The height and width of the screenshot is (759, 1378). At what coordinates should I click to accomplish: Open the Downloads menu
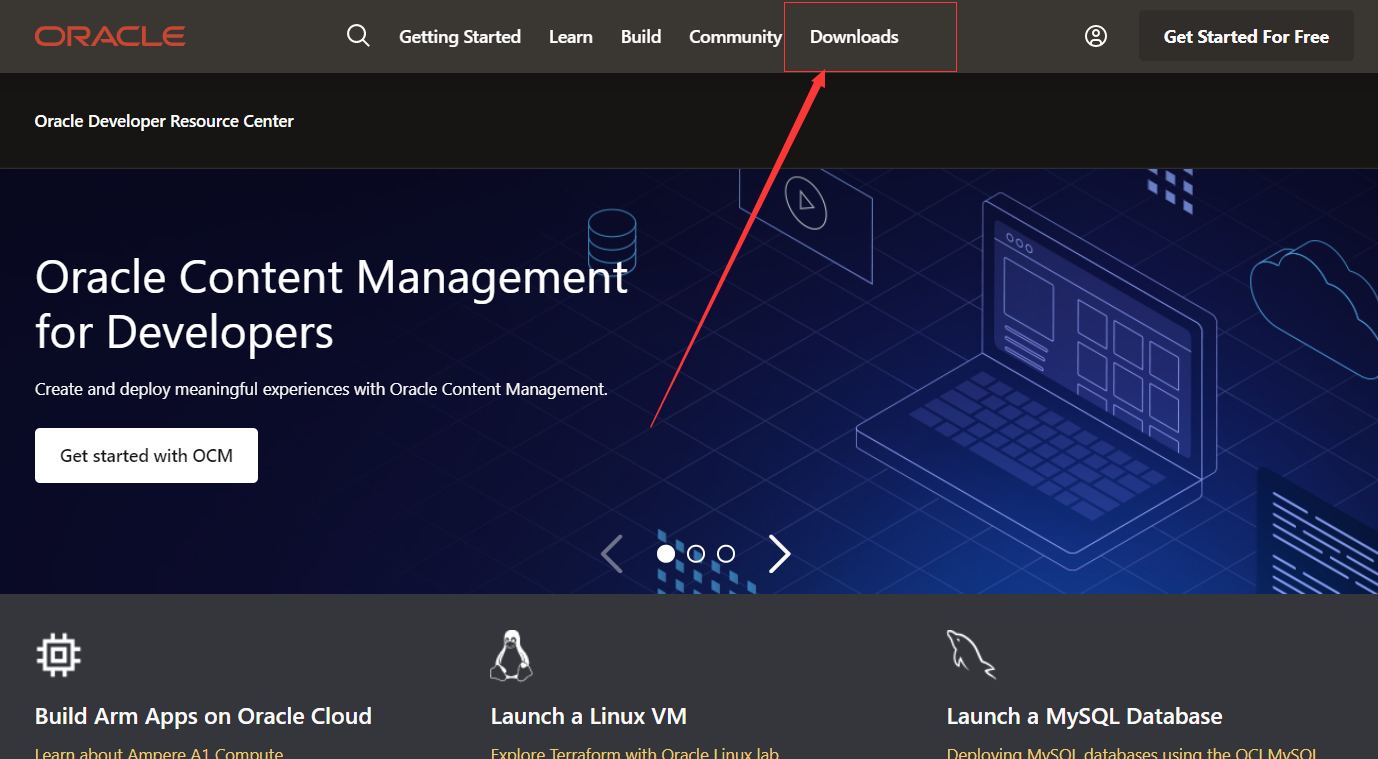coord(854,37)
